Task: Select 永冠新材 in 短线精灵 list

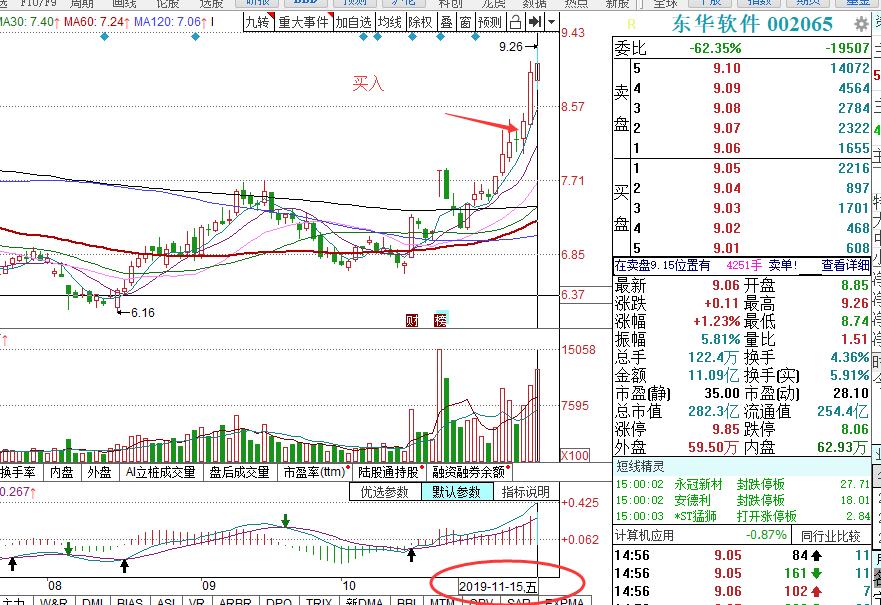Action: click(x=698, y=484)
